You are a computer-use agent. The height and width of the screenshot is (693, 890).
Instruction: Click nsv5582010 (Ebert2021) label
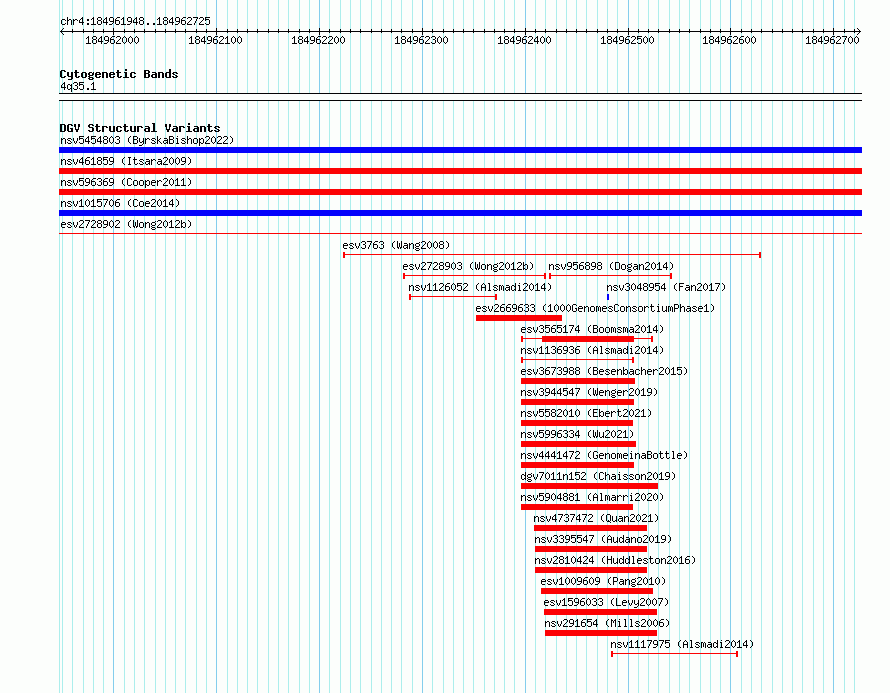click(586, 413)
